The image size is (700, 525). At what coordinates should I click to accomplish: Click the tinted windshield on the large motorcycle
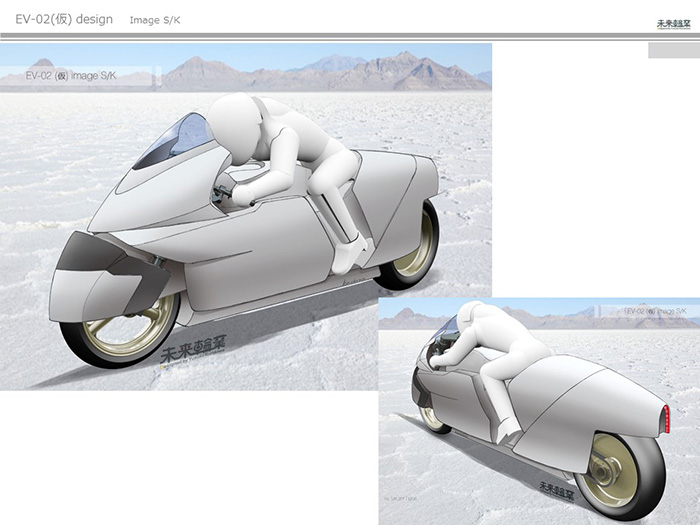pos(173,138)
